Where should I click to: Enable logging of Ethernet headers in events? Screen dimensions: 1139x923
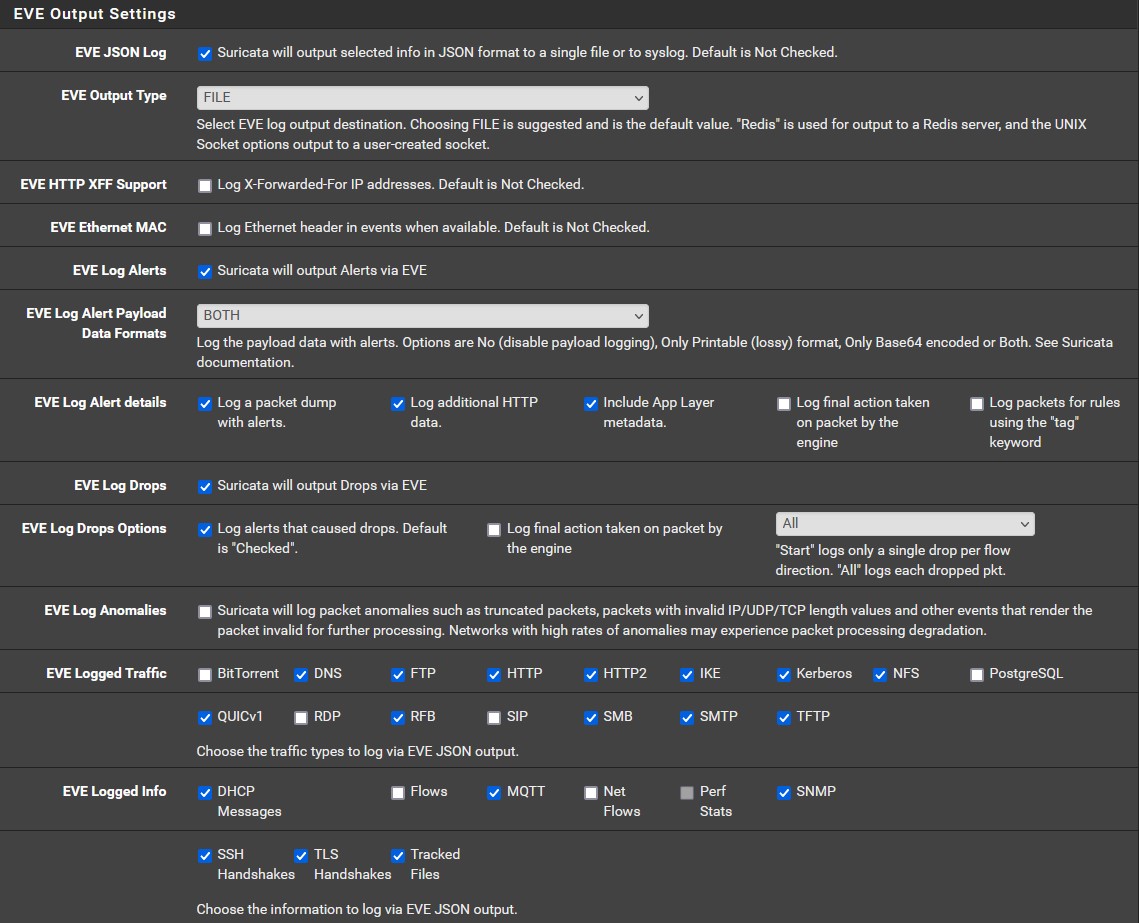pyautogui.click(x=205, y=227)
